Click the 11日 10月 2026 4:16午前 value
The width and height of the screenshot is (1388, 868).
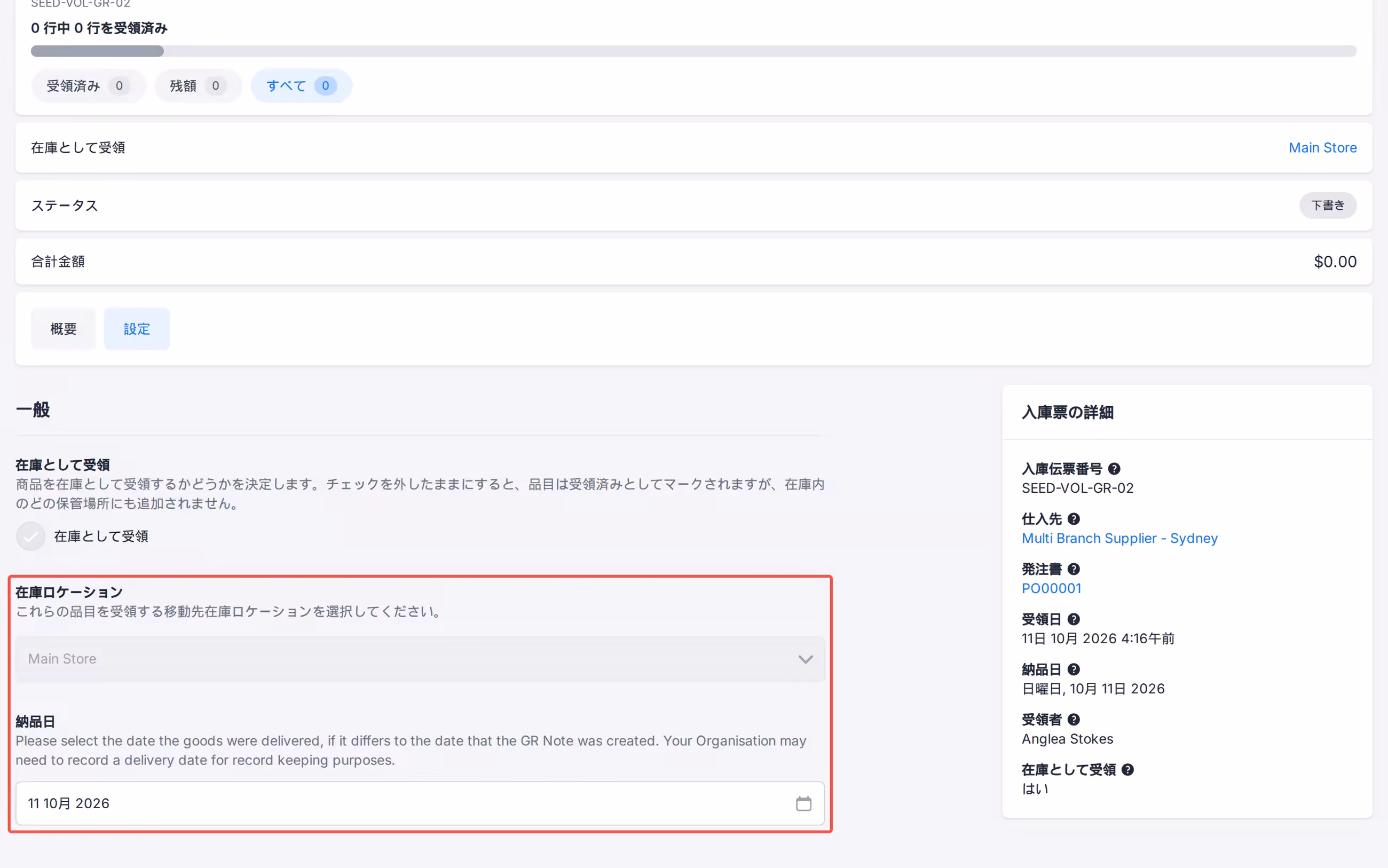(x=1098, y=638)
